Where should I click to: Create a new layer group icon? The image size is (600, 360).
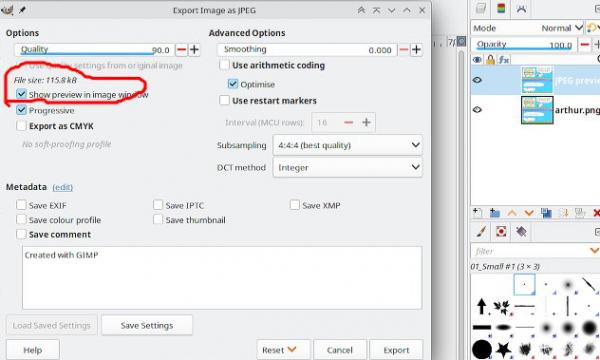point(495,213)
